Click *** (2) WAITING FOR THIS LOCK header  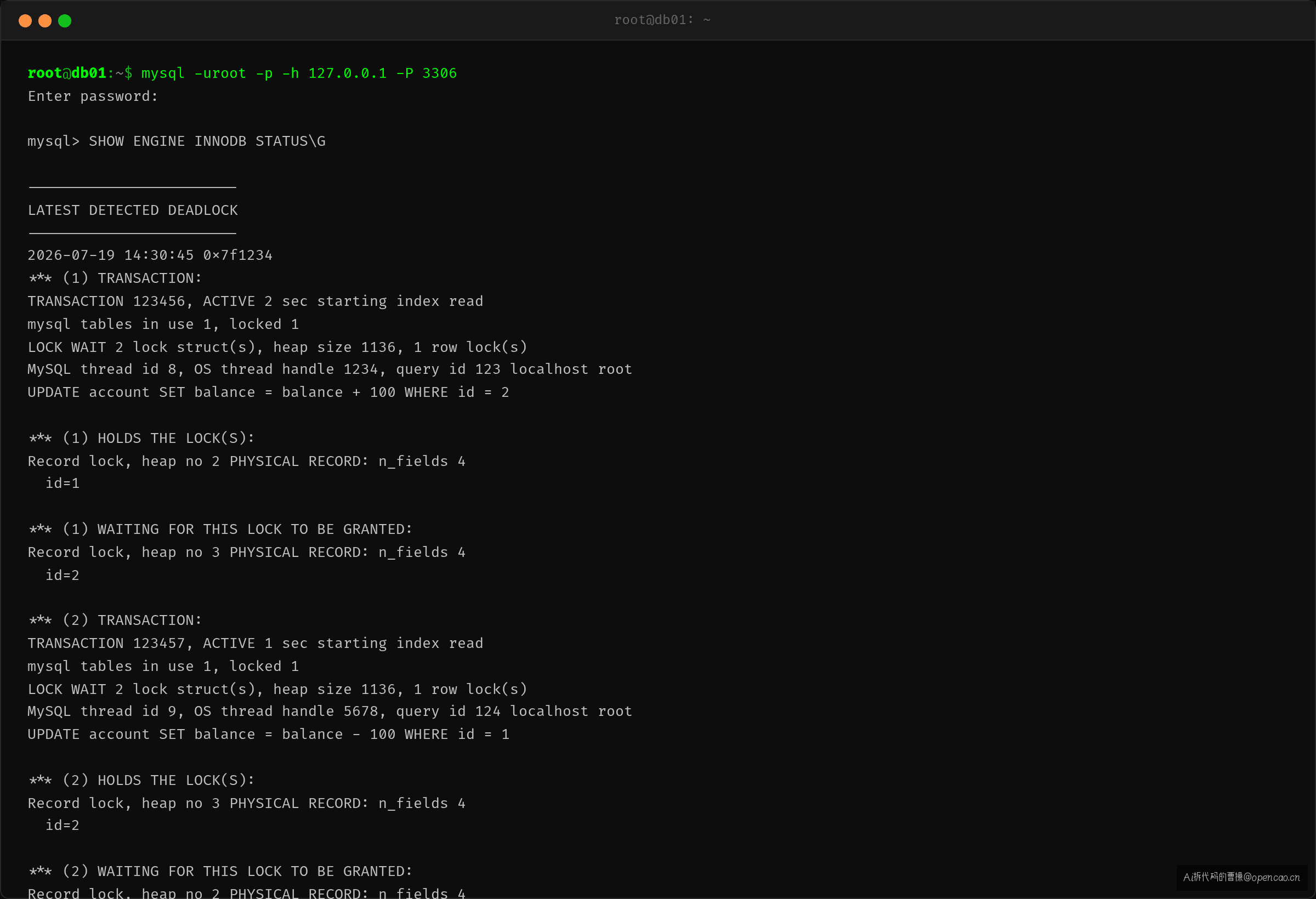[220, 872]
